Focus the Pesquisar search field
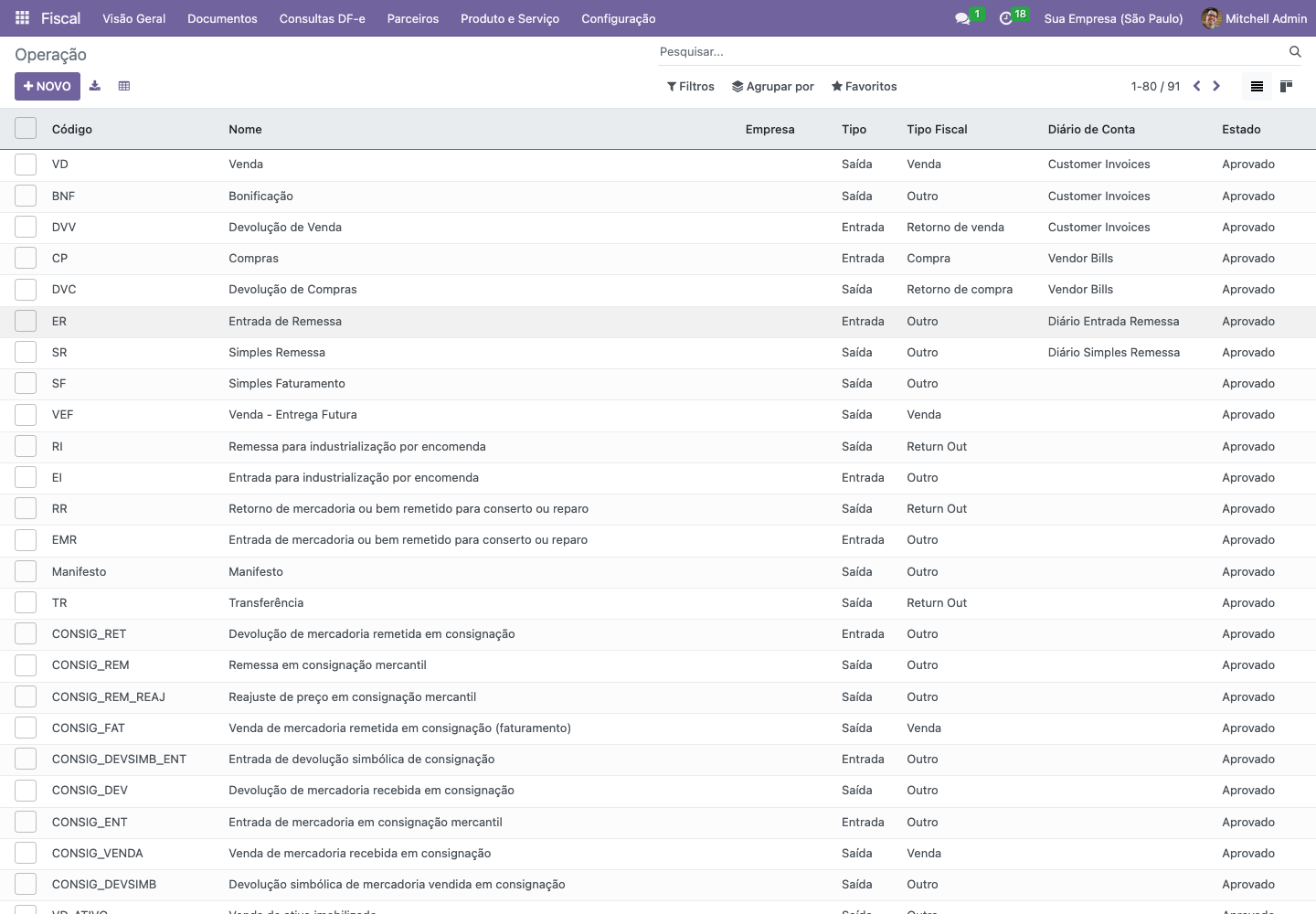This screenshot has width=1316, height=914. (969, 52)
